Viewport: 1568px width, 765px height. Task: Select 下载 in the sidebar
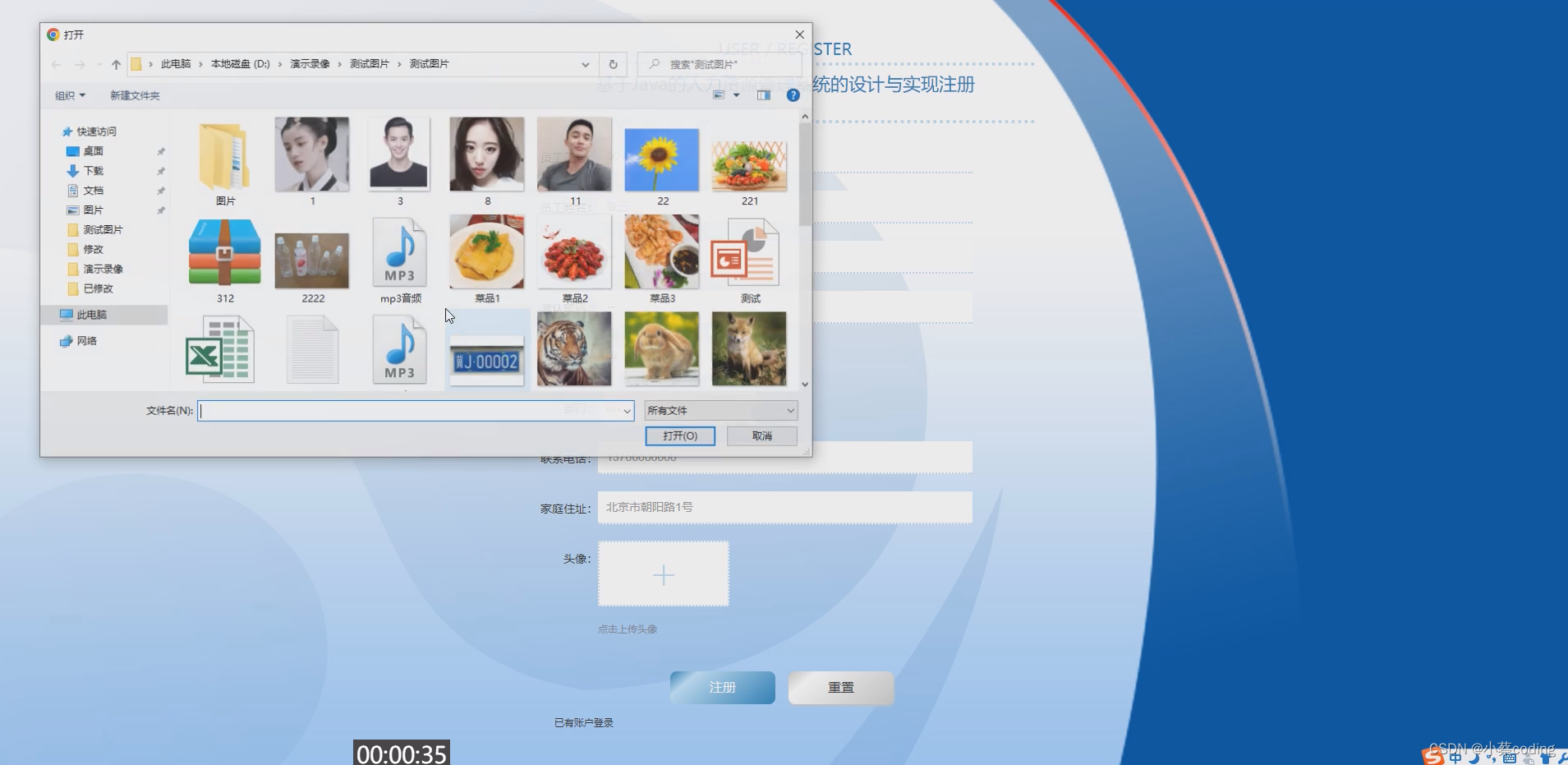tap(93, 171)
